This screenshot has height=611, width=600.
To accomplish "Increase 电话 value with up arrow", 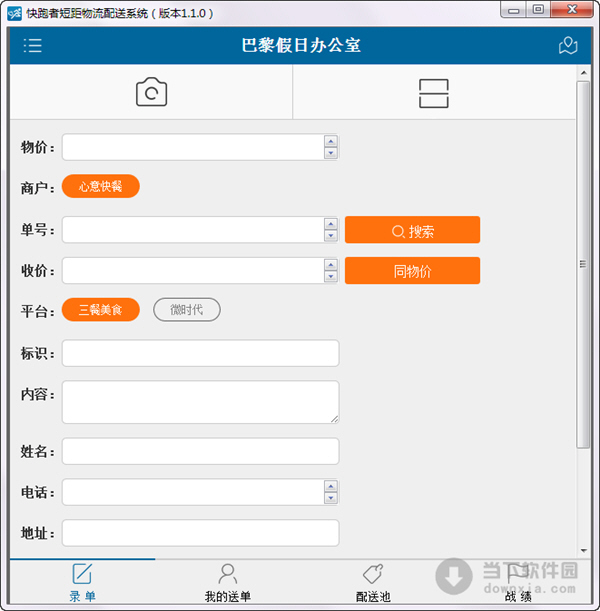I will click(331, 486).
